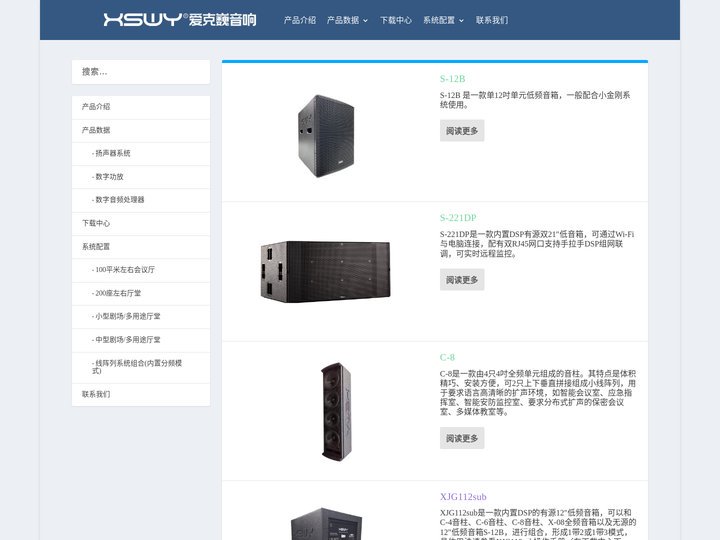Click 阅读更多 button under S-12B
This screenshot has height=540, width=720.
click(462, 131)
